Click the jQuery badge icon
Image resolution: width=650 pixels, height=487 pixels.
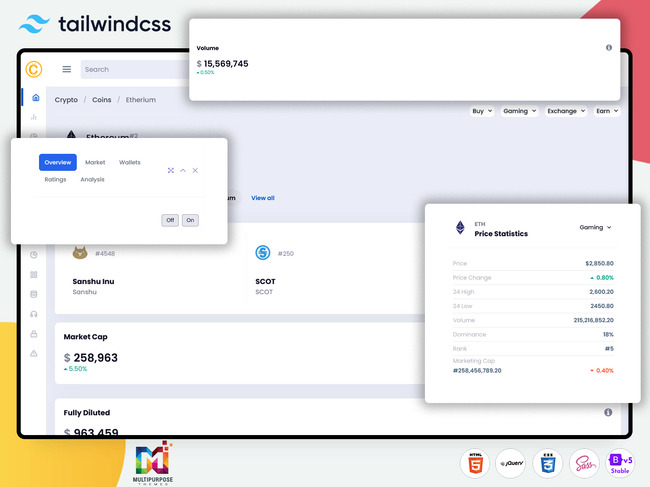(511, 463)
